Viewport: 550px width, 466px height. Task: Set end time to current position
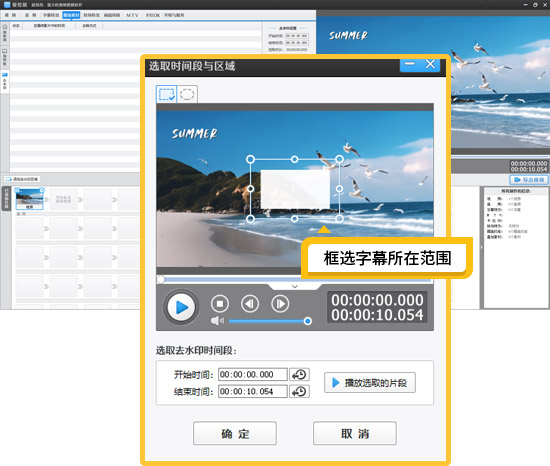(x=299, y=391)
